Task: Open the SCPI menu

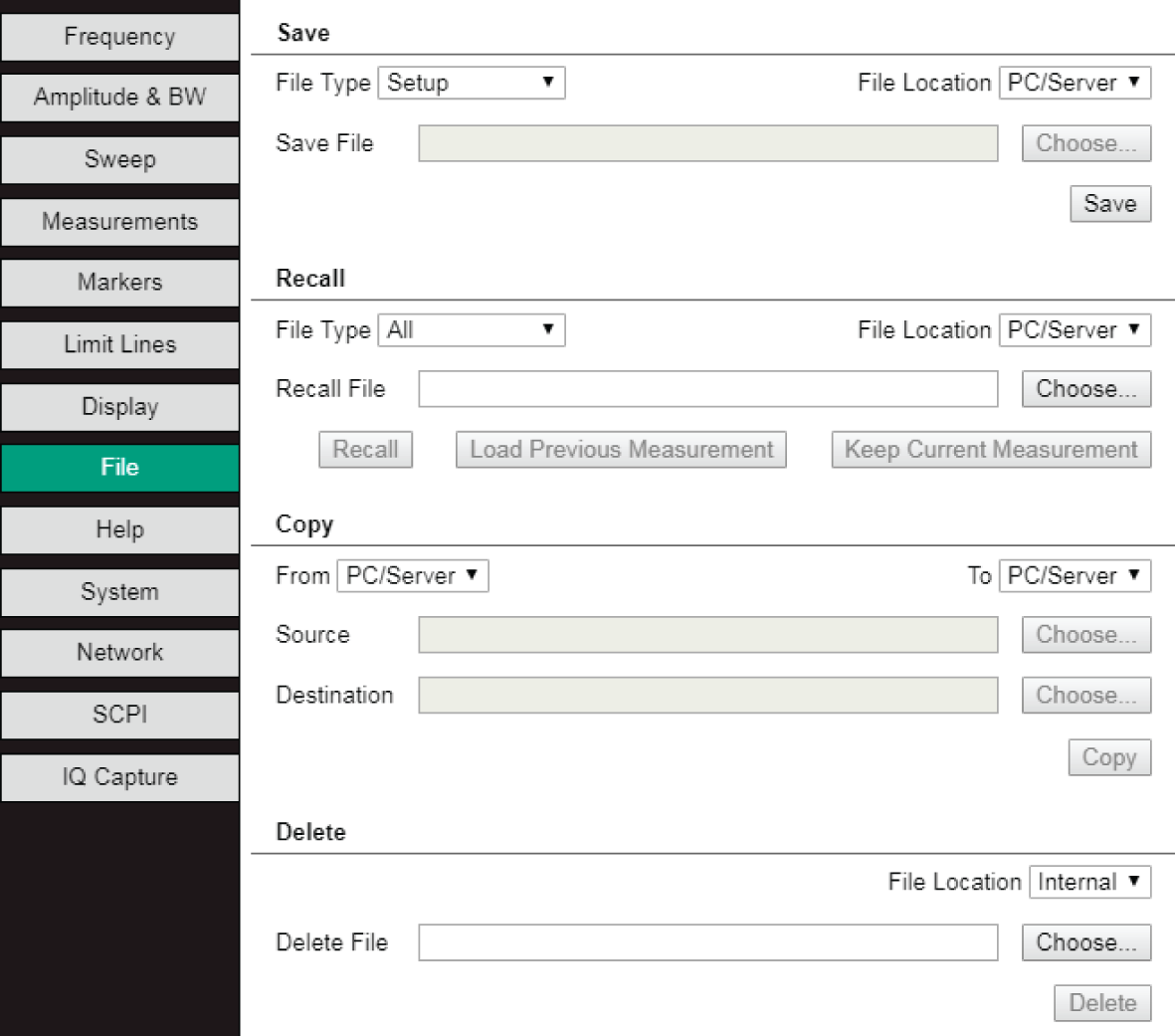Action: click(119, 715)
